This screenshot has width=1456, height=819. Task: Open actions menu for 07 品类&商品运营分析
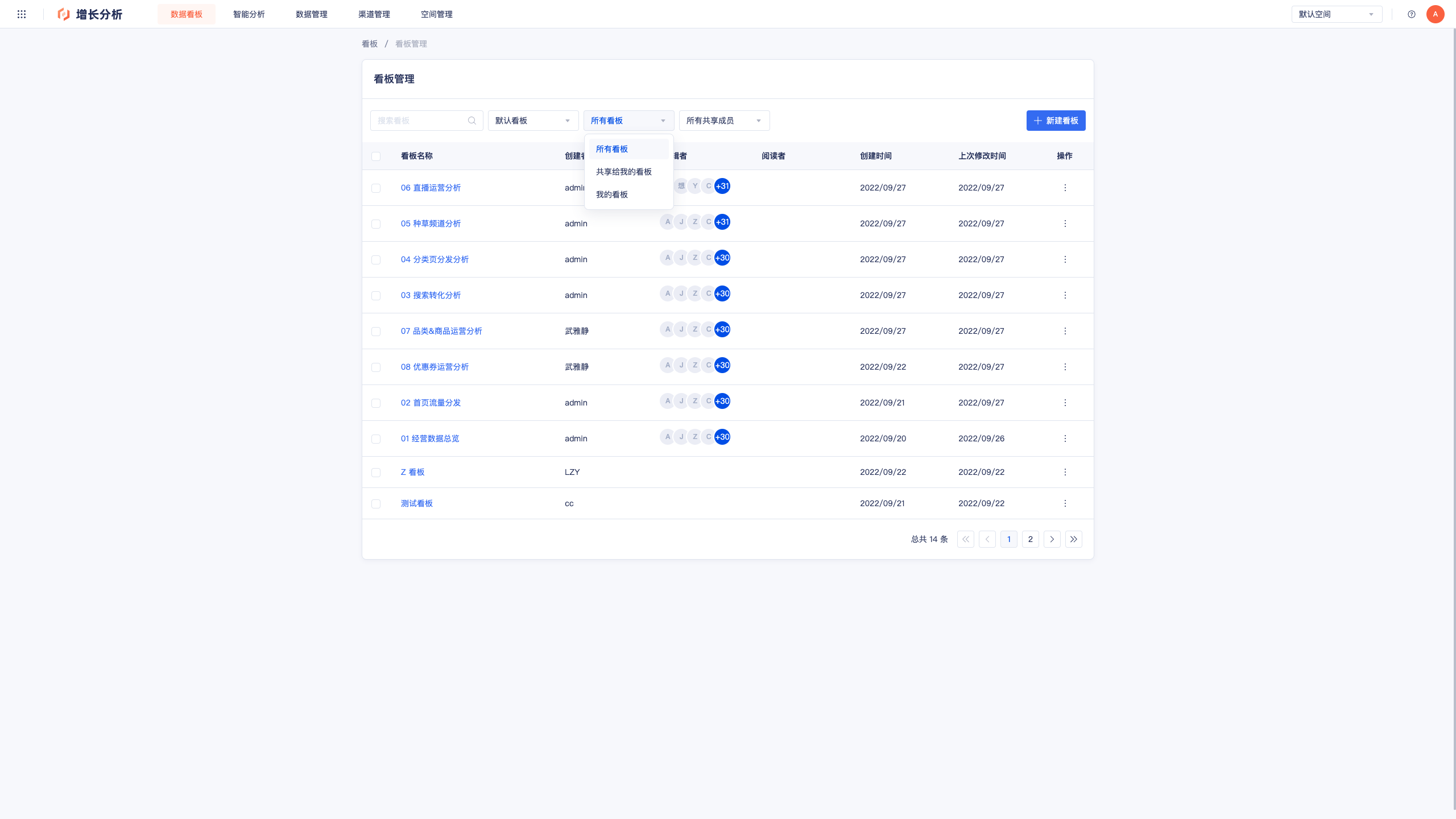click(x=1065, y=331)
